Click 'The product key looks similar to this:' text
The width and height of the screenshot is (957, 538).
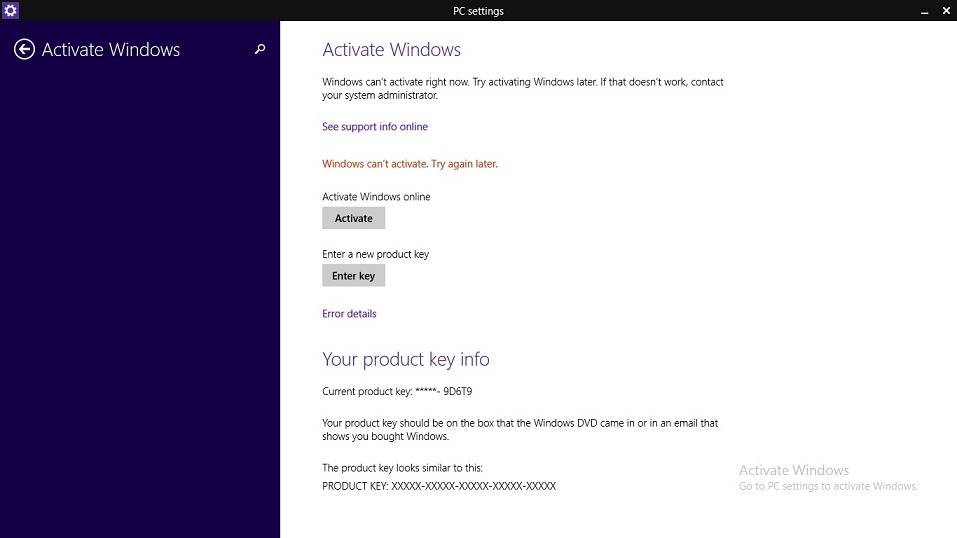click(x=402, y=468)
